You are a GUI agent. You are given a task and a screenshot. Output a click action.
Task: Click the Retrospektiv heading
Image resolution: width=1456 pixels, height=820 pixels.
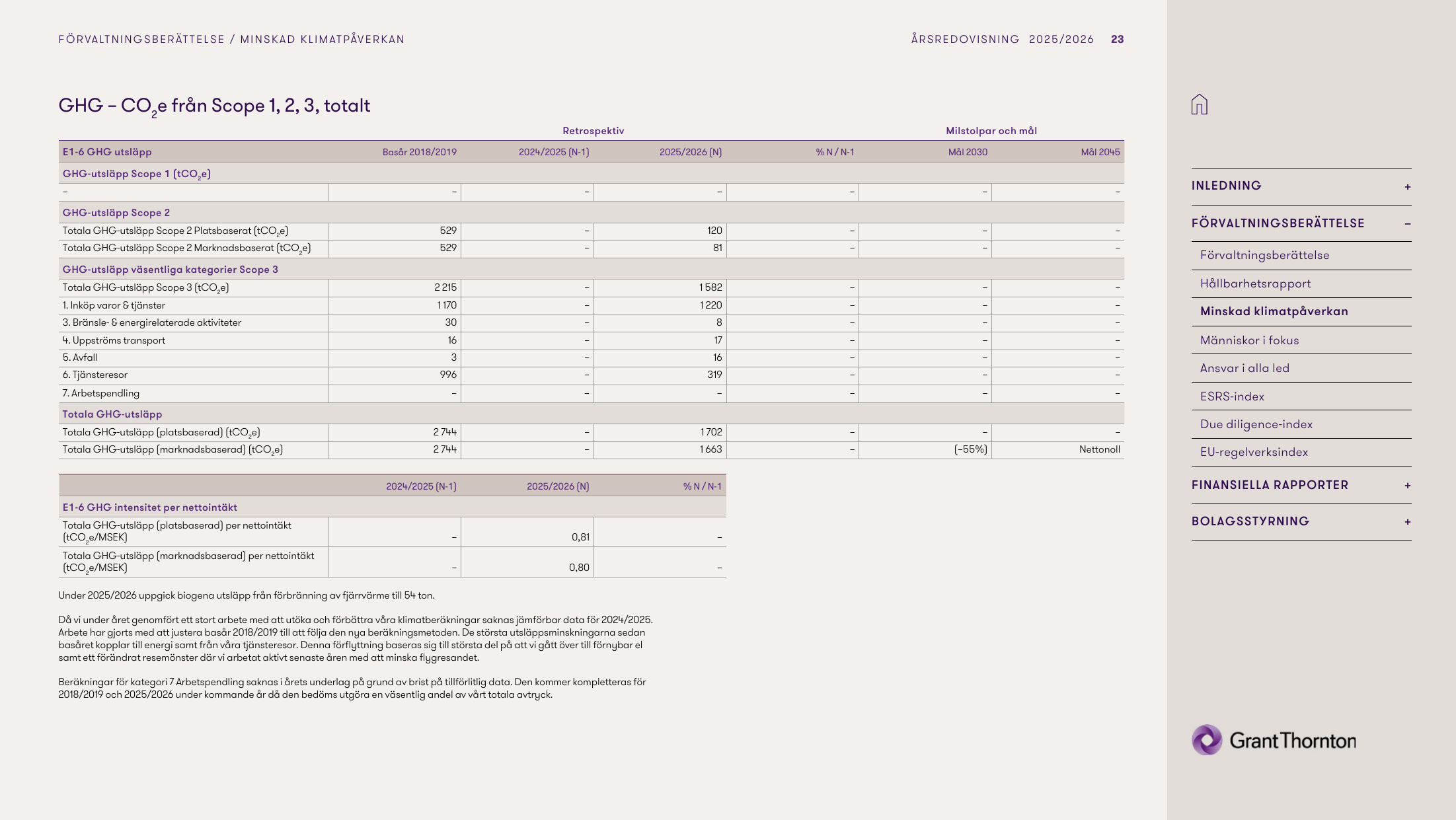tap(593, 131)
